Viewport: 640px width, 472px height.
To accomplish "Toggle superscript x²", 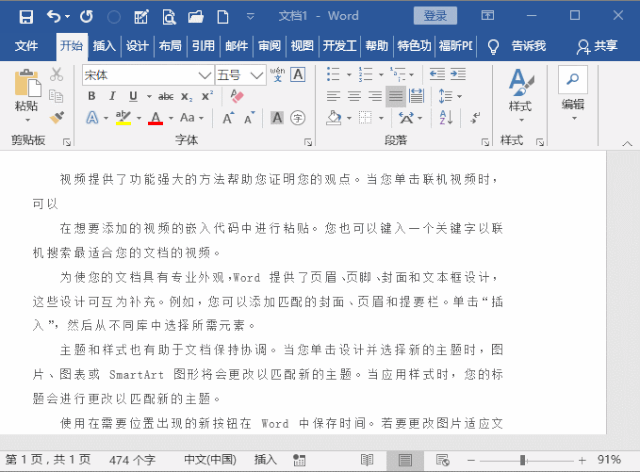I will pos(207,96).
